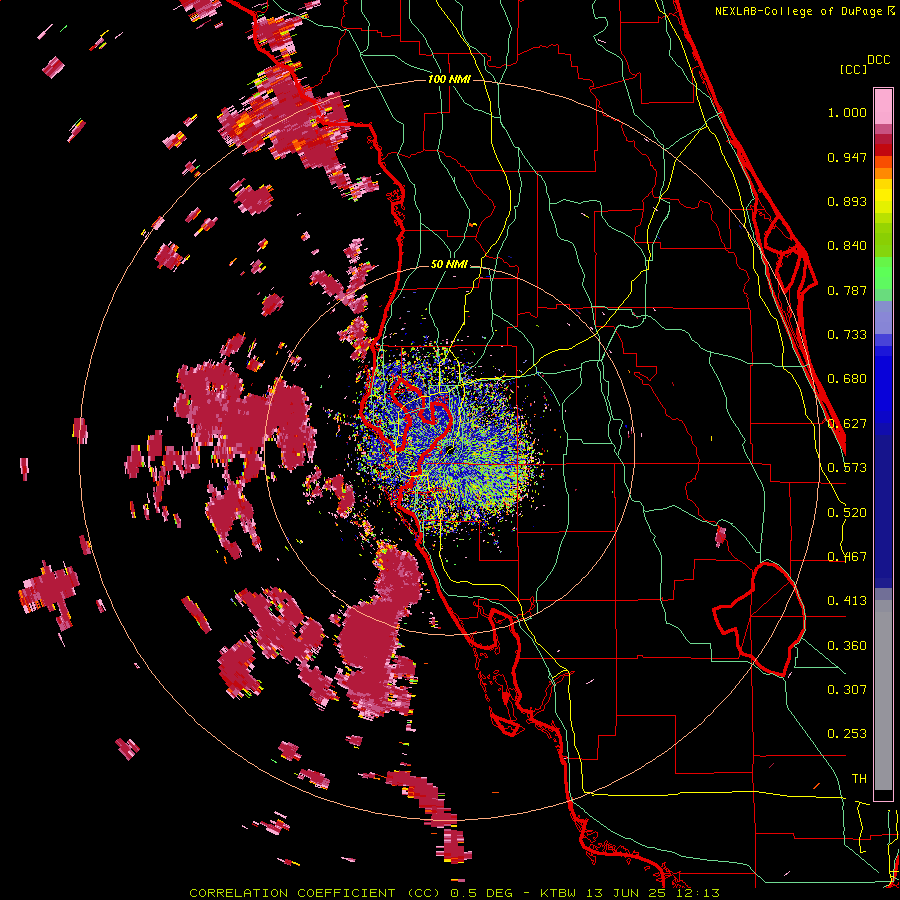Click the 50 NMI range ring label
This screenshot has height=900, width=900.
tap(449, 265)
